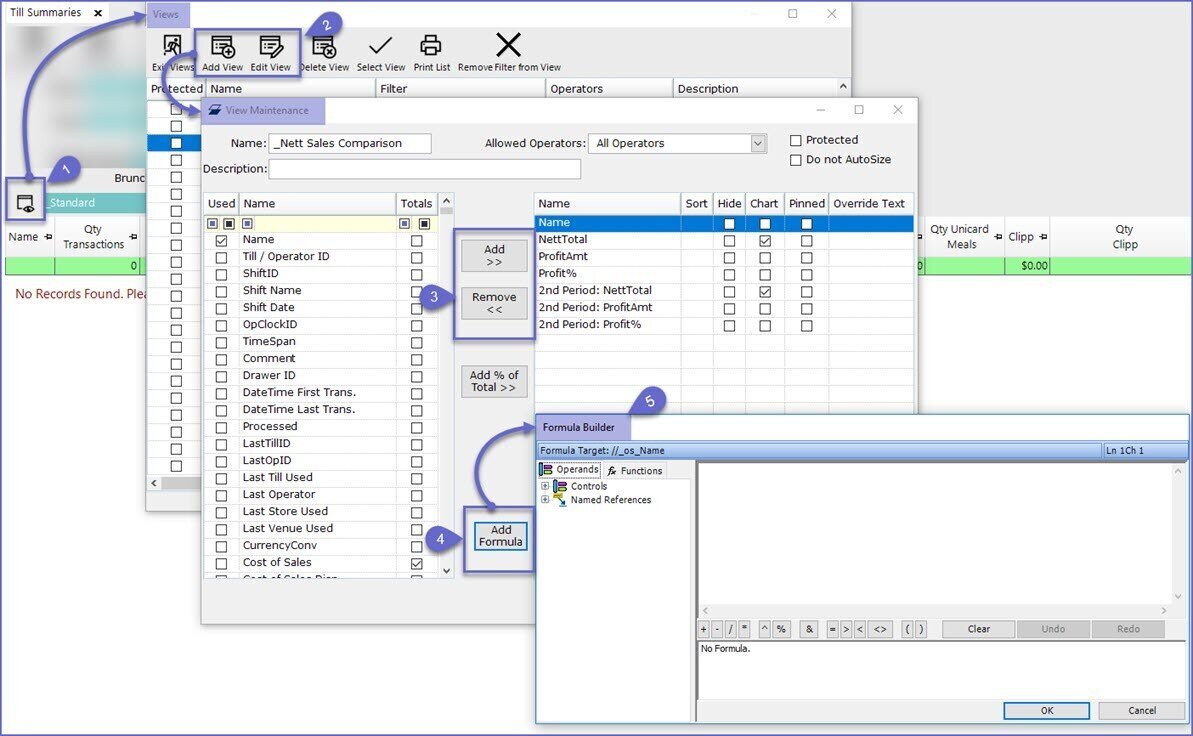Click the Description input field
The image size is (1193, 736).
point(424,169)
